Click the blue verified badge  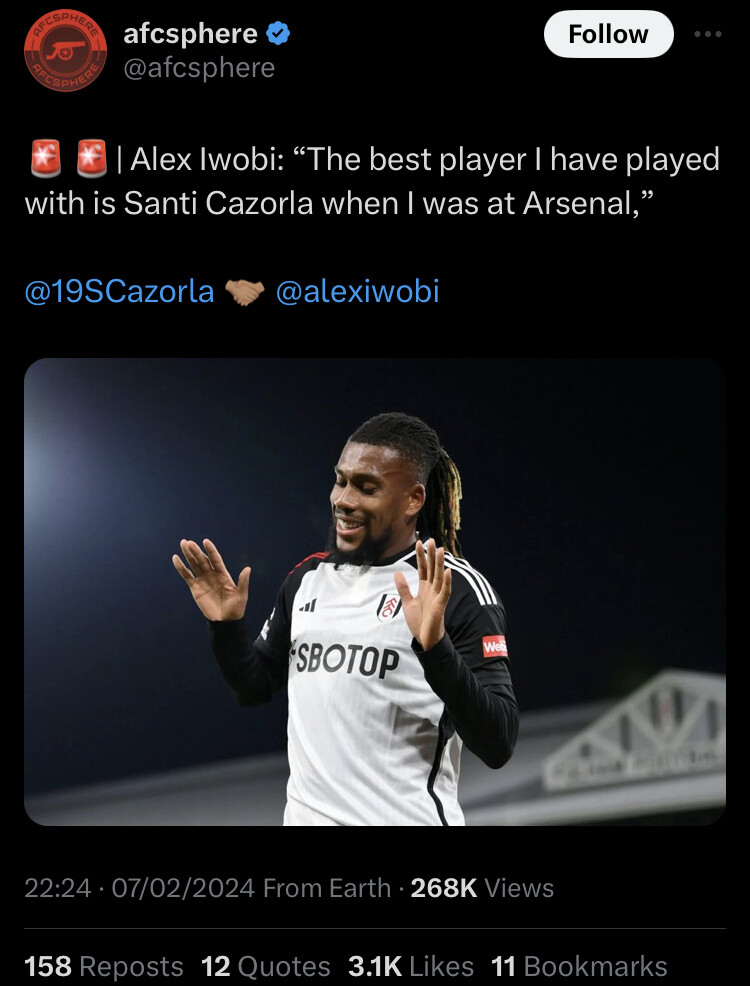[x=277, y=33]
